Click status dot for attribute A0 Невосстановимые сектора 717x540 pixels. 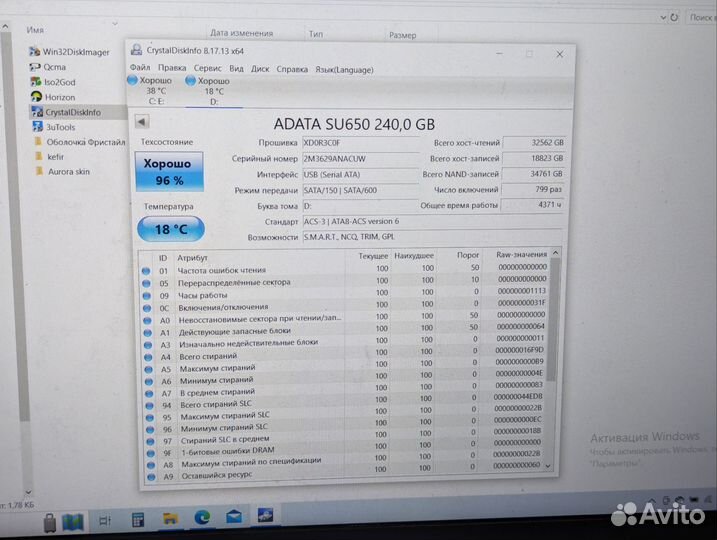[x=147, y=321]
